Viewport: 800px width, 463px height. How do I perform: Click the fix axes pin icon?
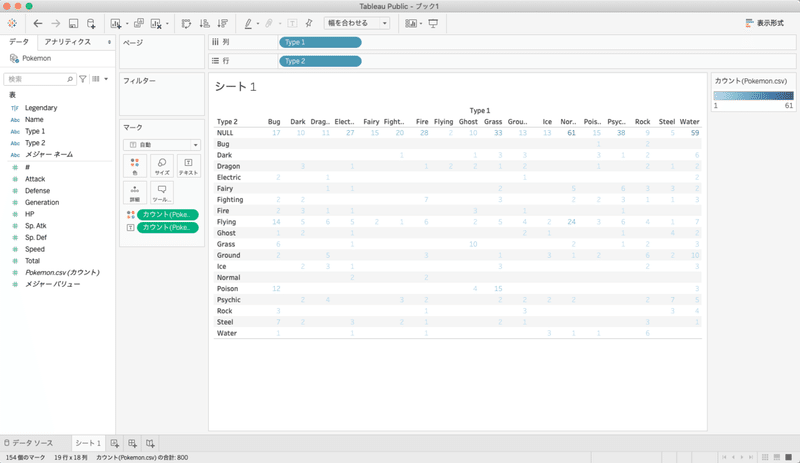click(x=309, y=23)
